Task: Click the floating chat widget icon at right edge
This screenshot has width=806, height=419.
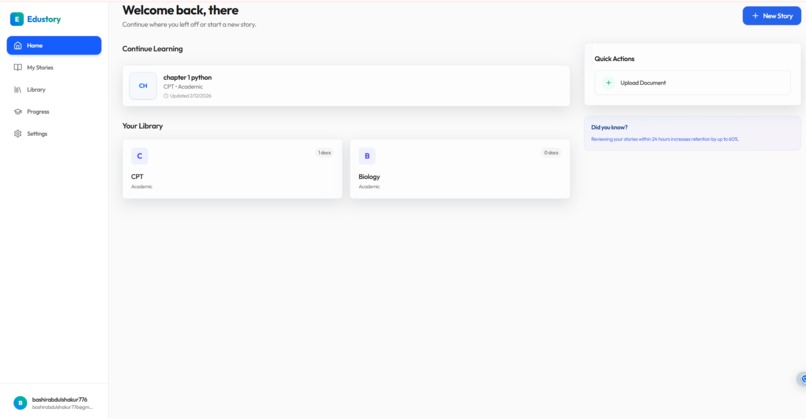Action: [x=802, y=379]
